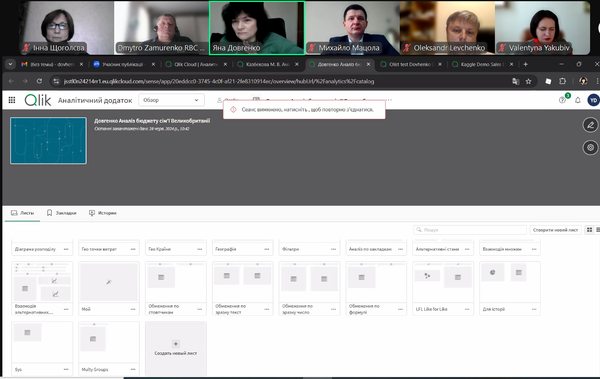
Task: Switch to the Закладки tab
Action: [62, 213]
